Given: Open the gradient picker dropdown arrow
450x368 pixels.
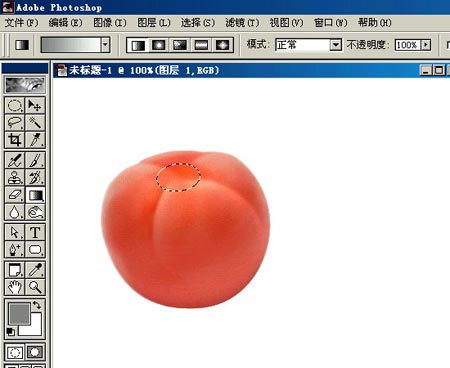Looking at the screenshot, I should [106, 45].
